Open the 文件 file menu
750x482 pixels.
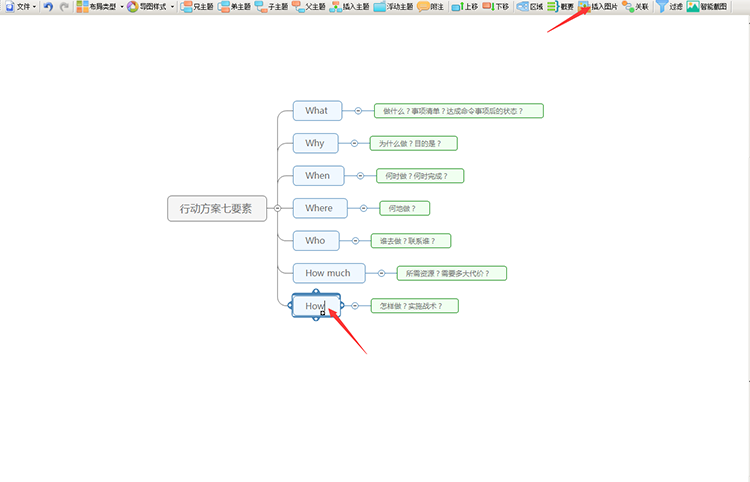click(19, 6)
